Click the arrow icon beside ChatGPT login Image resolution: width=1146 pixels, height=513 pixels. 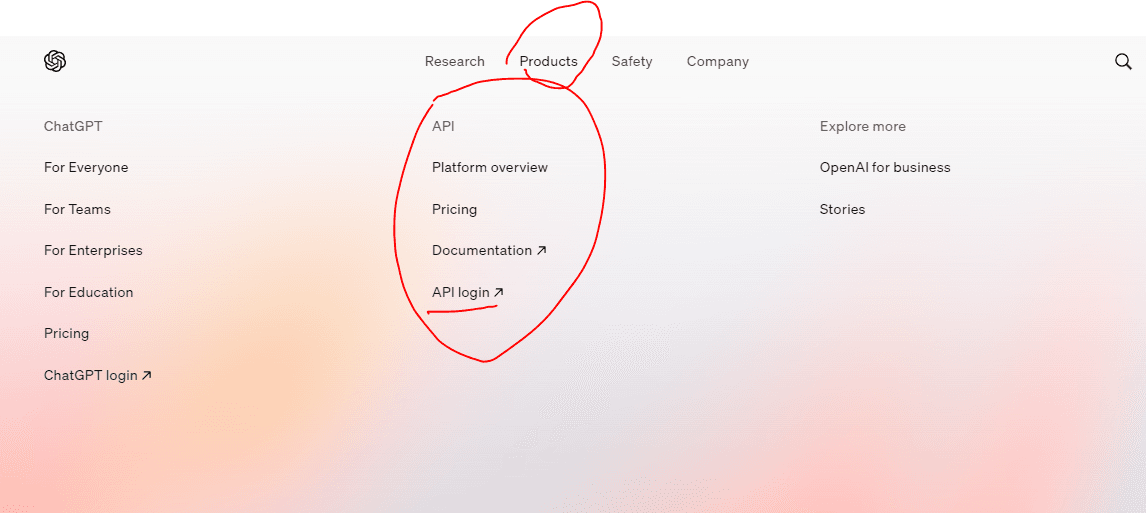coord(147,376)
